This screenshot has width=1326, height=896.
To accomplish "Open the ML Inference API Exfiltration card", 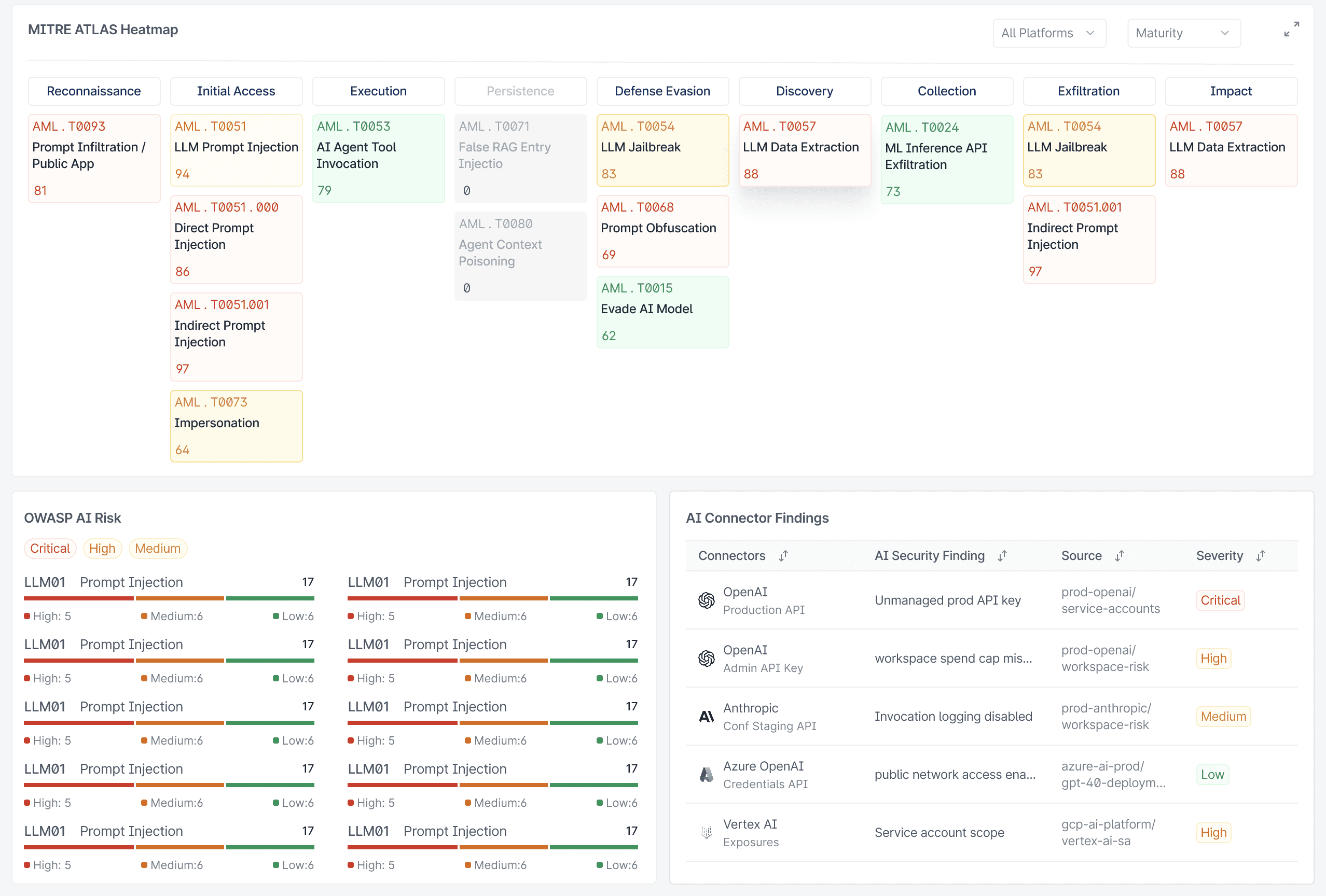I will click(x=947, y=160).
